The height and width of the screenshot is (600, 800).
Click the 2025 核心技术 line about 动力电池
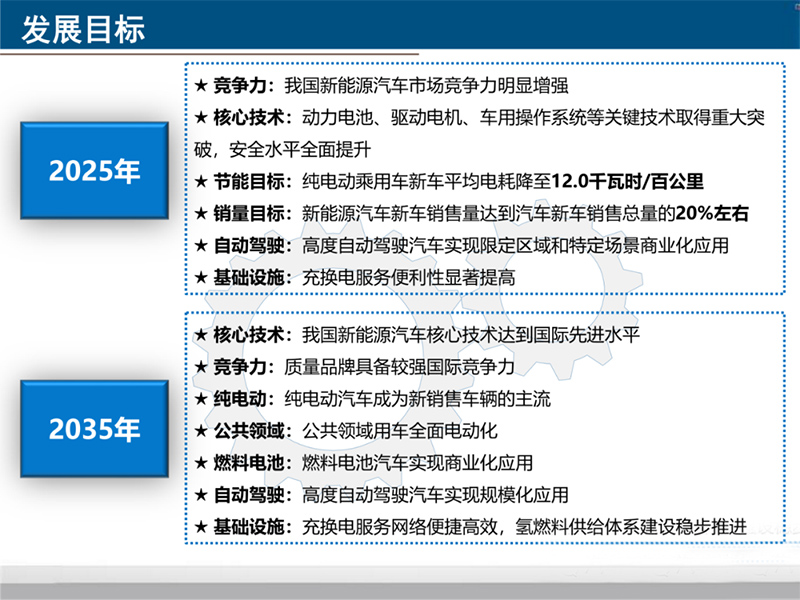pyautogui.click(x=479, y=118)
